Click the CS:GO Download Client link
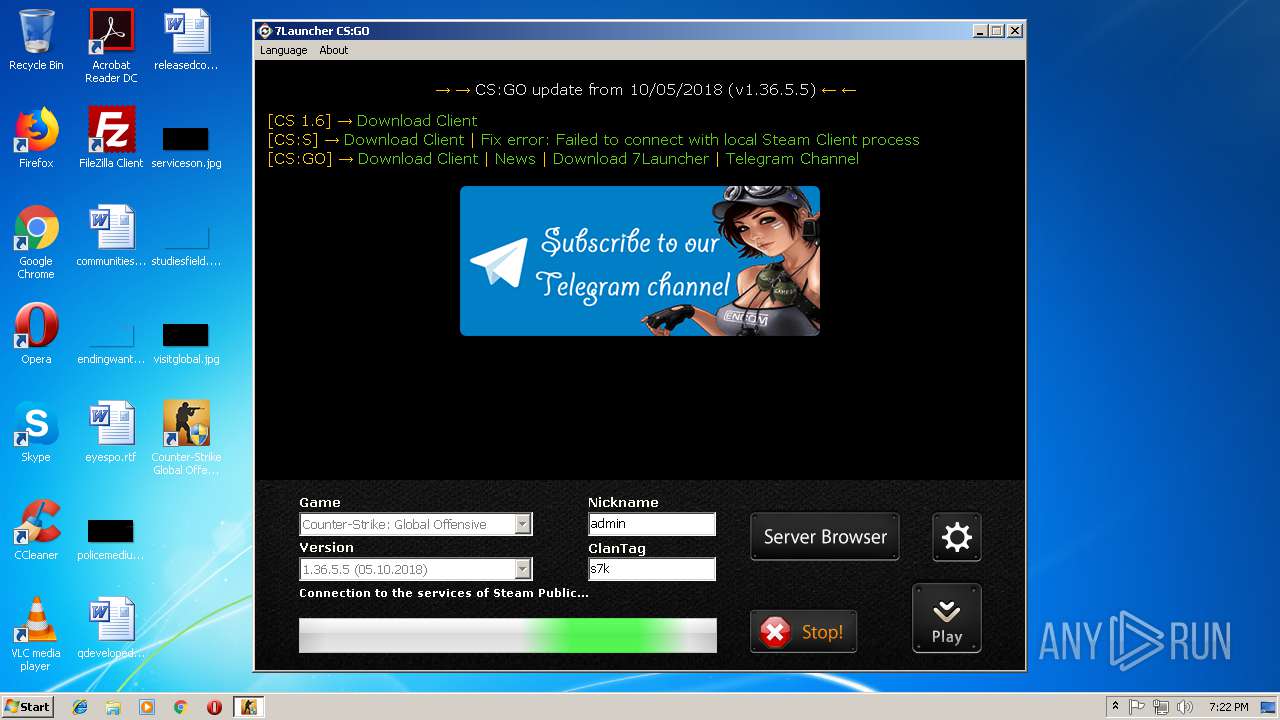Viewport: 1280px width, 720px height. (418, 159)
